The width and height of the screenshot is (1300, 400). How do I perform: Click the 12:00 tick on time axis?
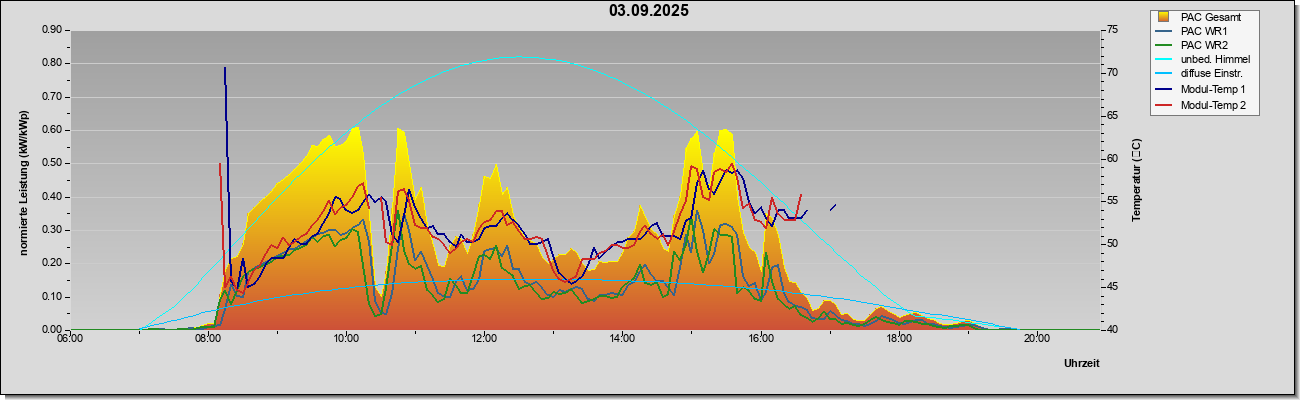point(484,338)
